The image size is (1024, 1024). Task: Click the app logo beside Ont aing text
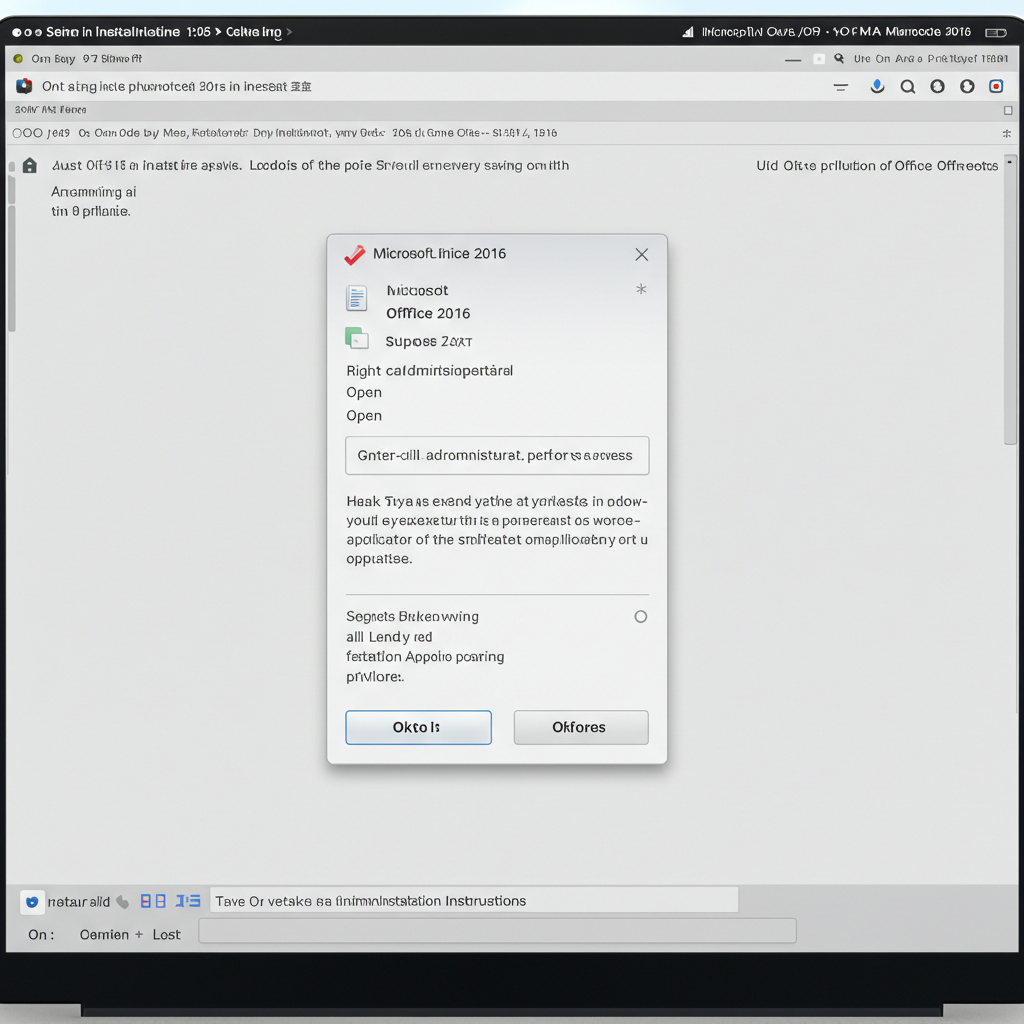coord(24,86)
